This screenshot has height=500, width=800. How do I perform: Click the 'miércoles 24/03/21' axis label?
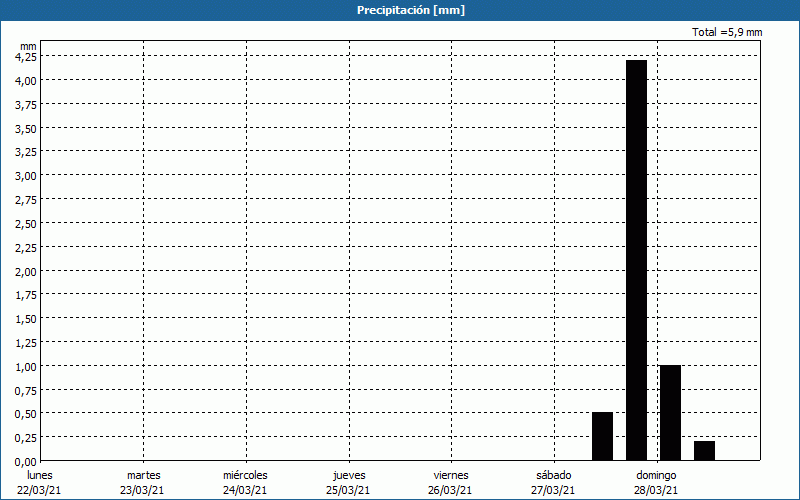point(245,483)
